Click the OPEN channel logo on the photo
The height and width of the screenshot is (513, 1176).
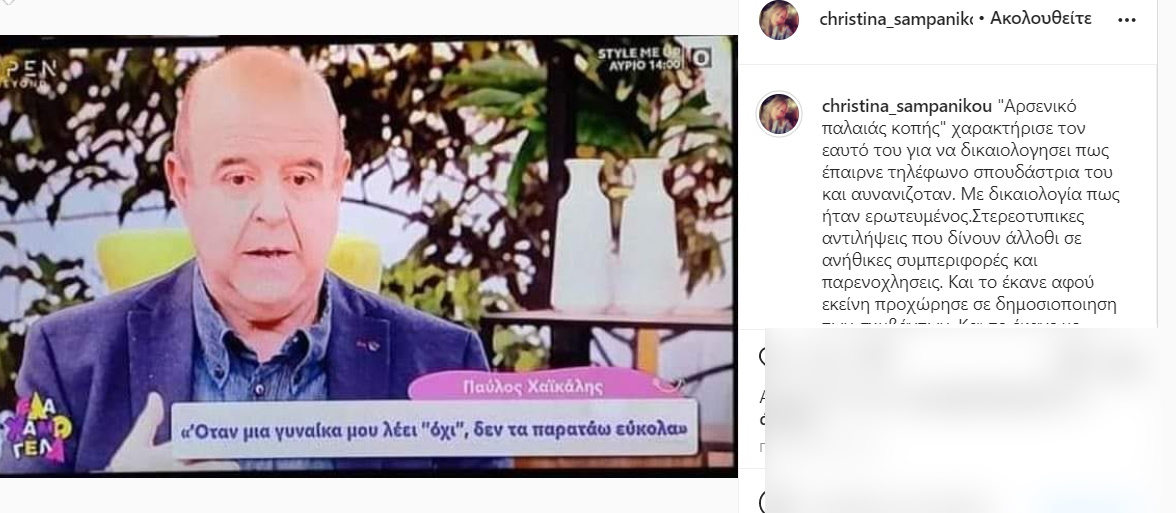(x=28, y=74)
